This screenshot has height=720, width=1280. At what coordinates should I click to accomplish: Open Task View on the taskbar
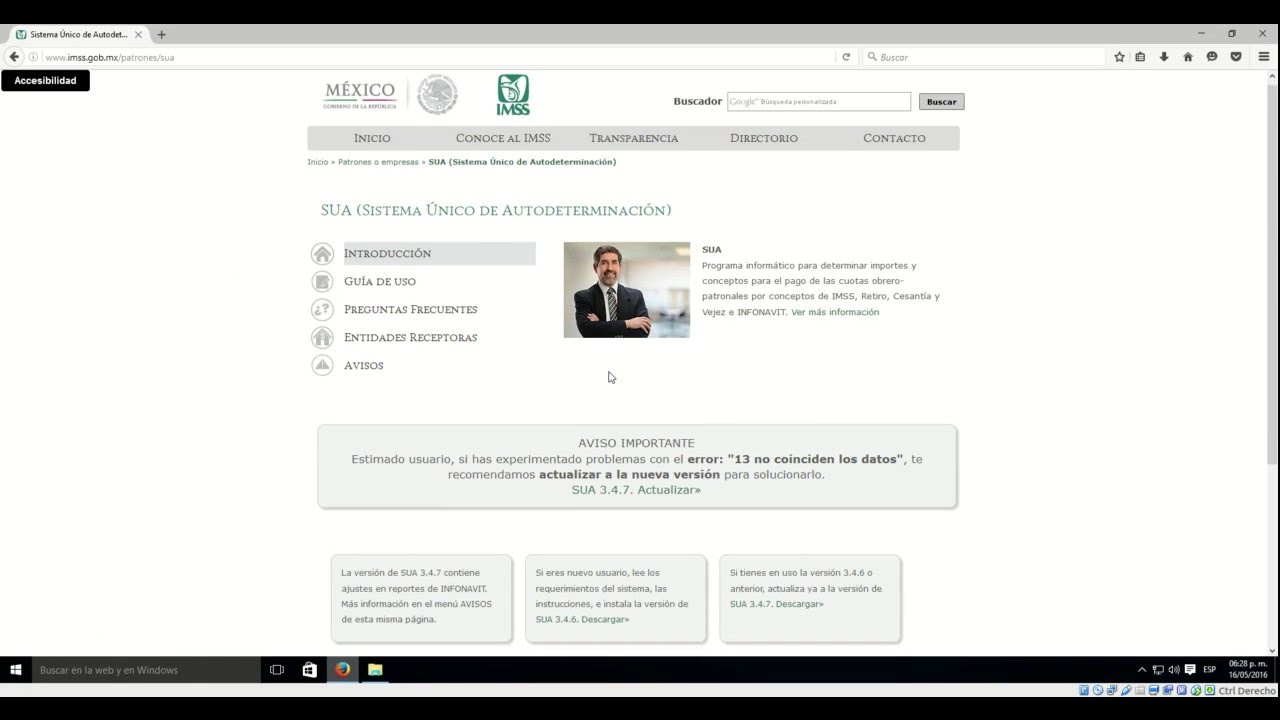[277, 670]
